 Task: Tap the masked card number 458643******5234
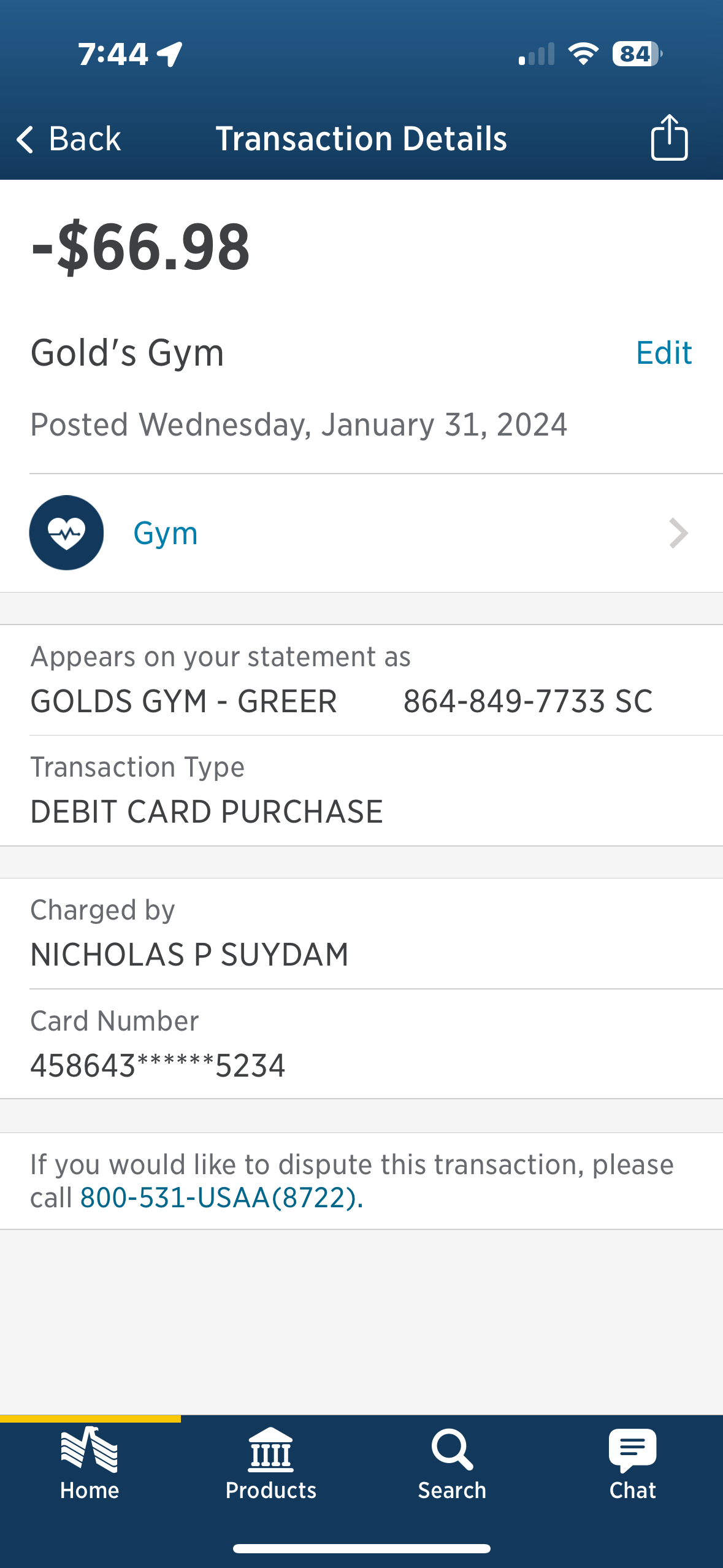coord(158,1065)
